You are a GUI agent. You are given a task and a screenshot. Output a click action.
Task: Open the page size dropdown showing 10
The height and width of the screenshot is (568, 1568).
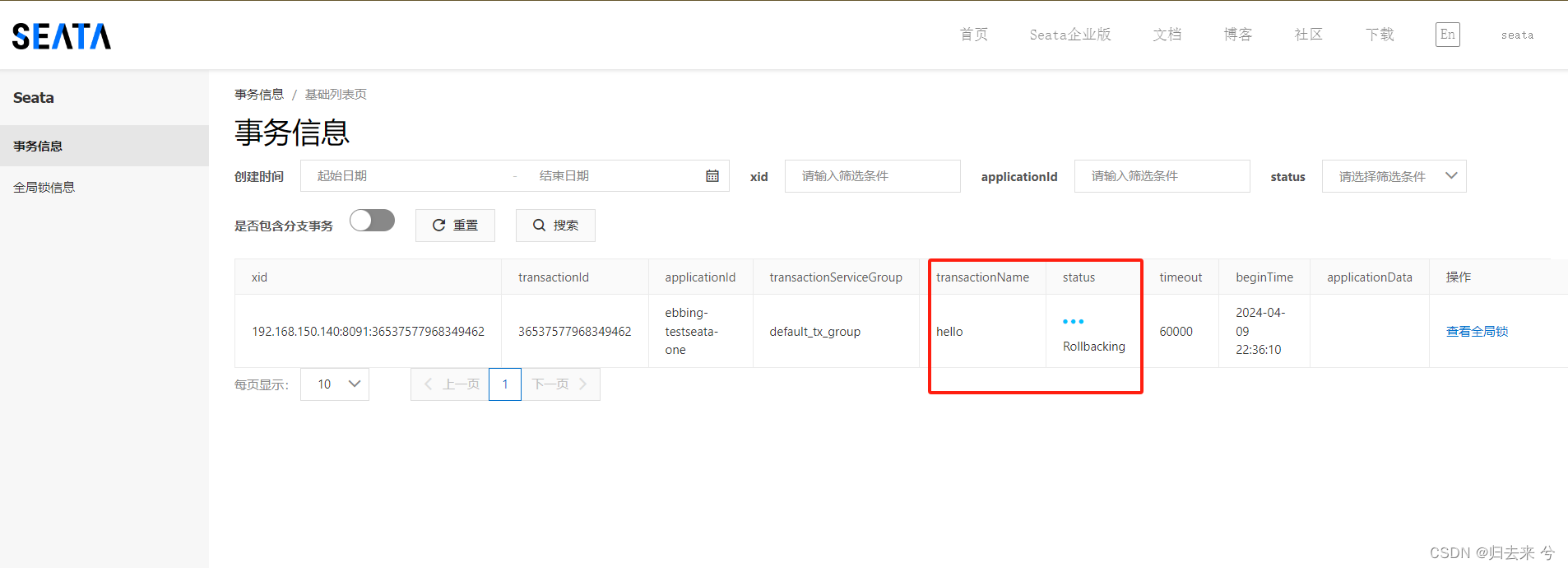[x=335, y=384]
